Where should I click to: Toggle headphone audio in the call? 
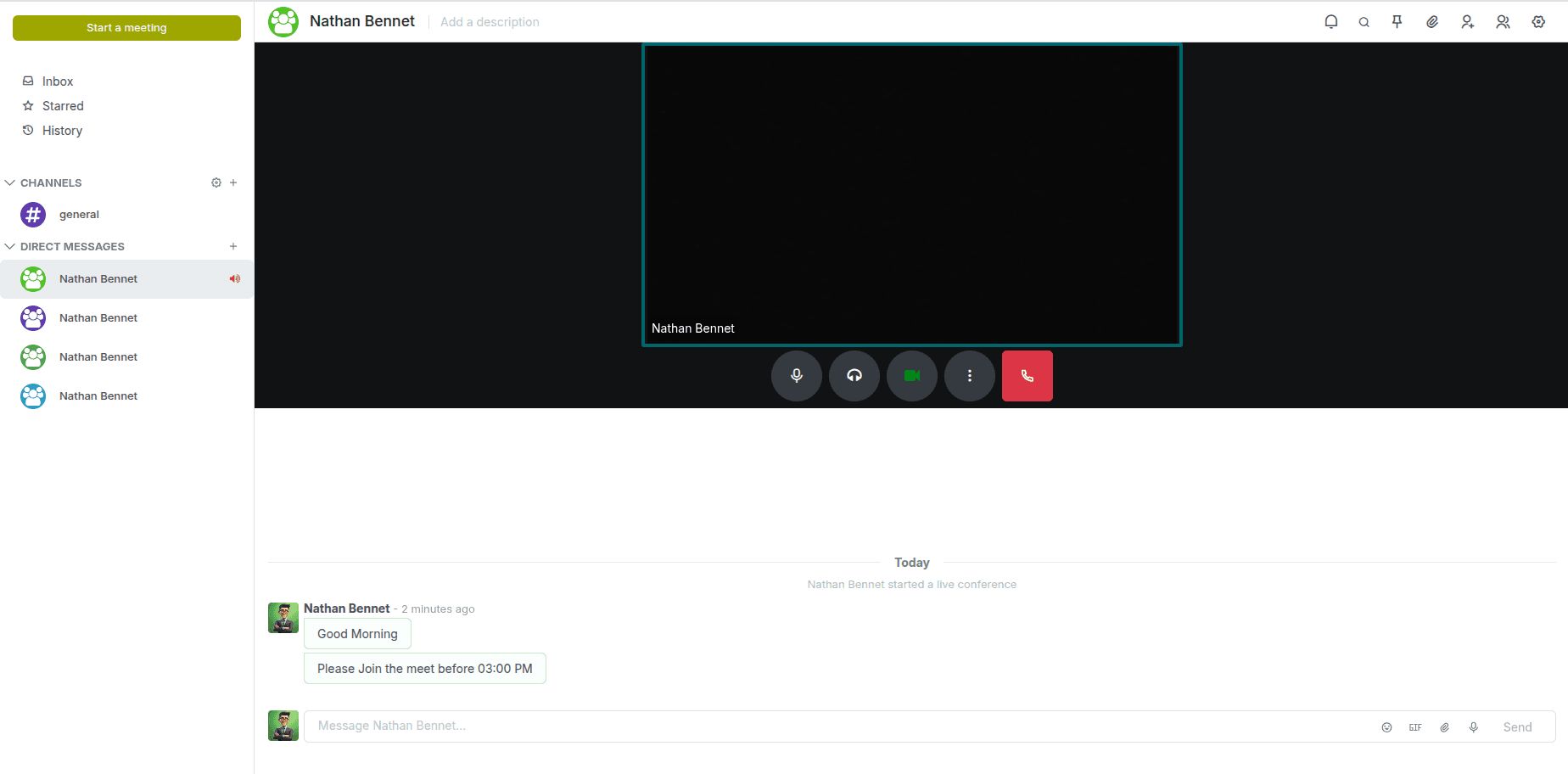[854, 375]
